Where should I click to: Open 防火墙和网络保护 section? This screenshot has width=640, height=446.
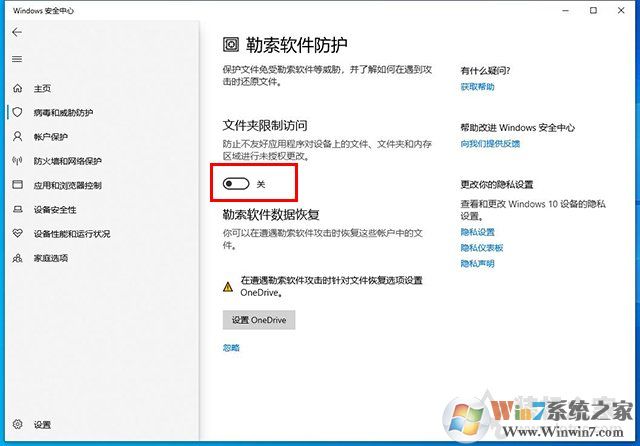point(68,161)
